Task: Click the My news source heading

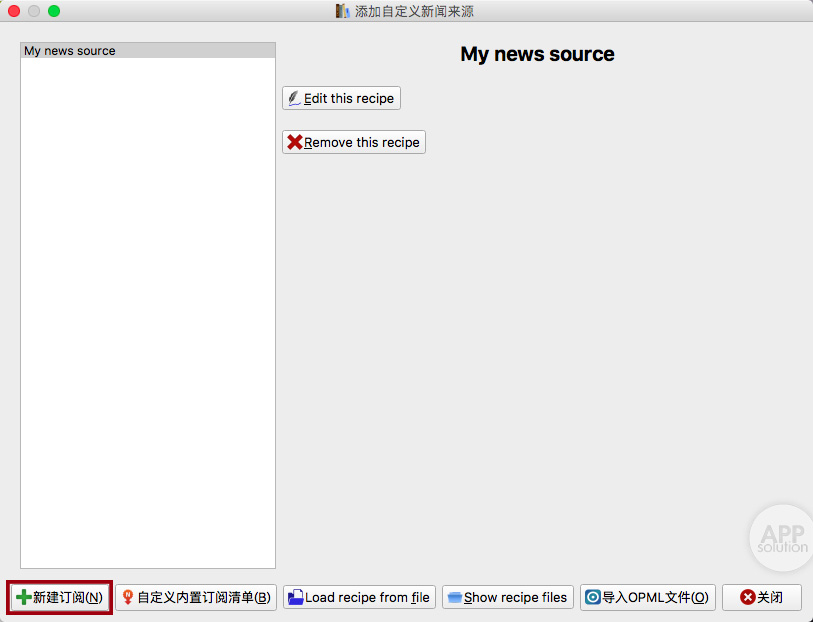Action: (x=537, y=54)
